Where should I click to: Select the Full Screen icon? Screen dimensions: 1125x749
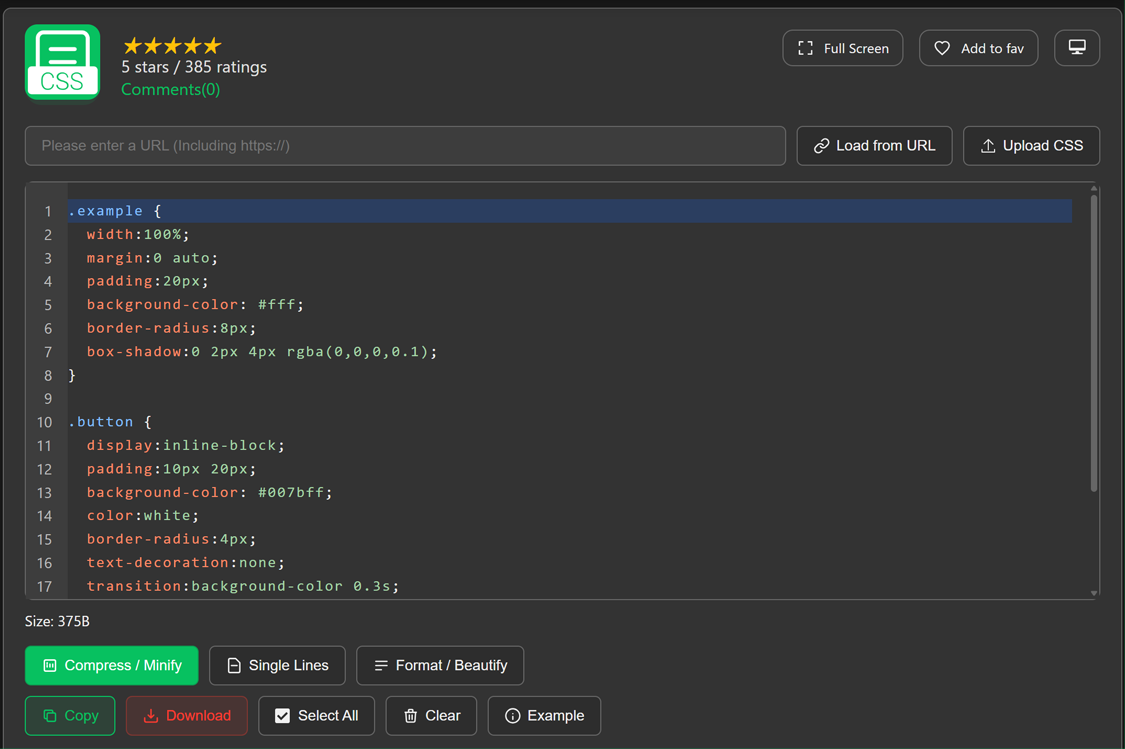pyautogui.click(x=804, y=47)
